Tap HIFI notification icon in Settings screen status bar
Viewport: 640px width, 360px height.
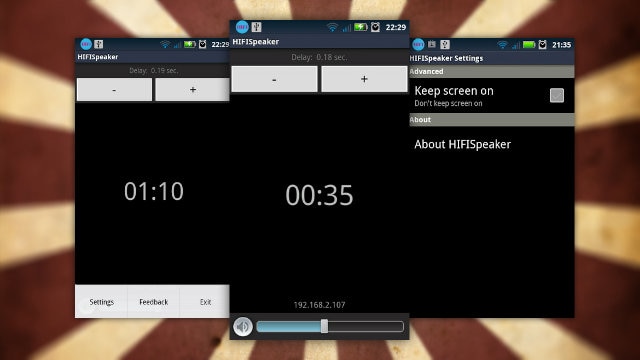pos(418,44)
